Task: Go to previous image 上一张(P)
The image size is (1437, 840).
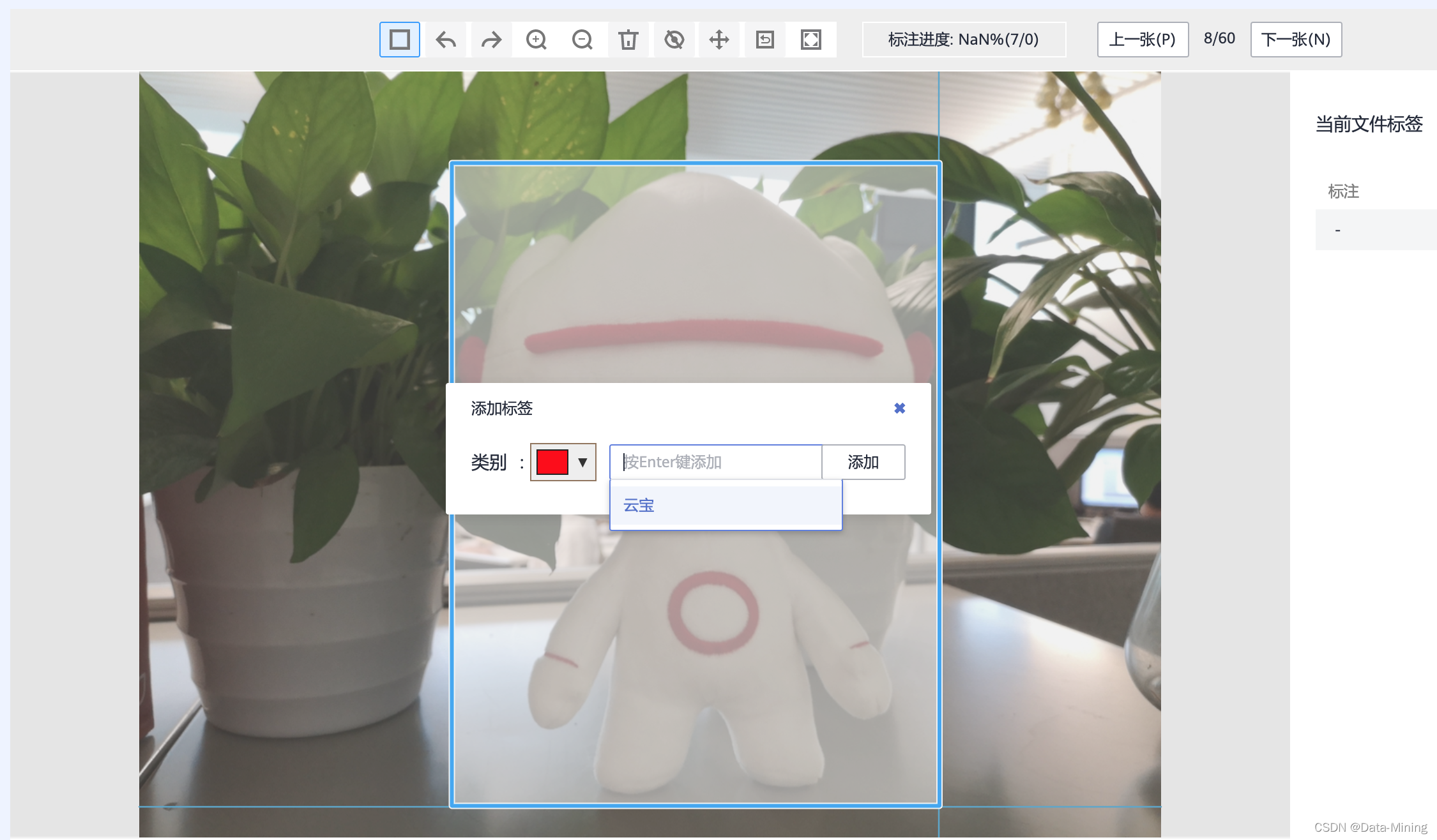Action: point(1143,40)
